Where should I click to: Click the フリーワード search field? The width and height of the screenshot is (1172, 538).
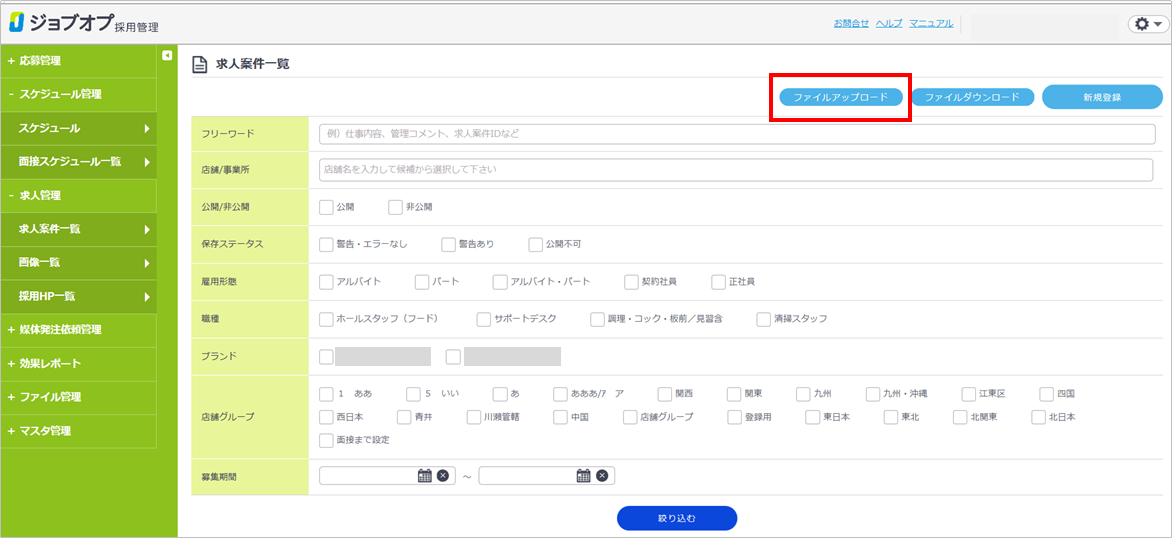coord(736,134)
